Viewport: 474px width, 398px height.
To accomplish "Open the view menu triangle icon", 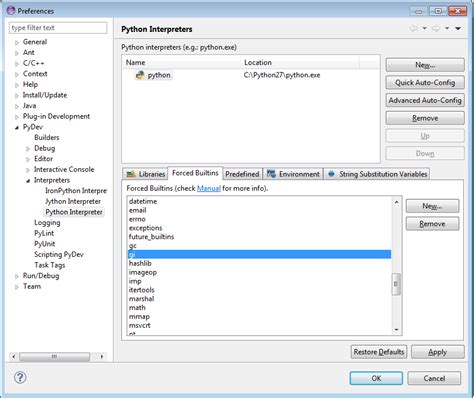I will (x=458, y=28).
